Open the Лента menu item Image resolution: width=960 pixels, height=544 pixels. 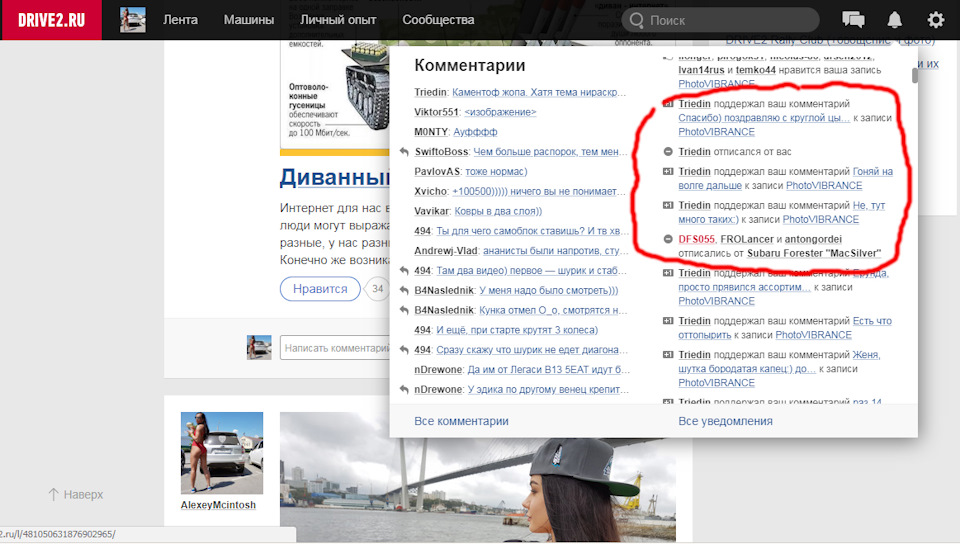180,20
